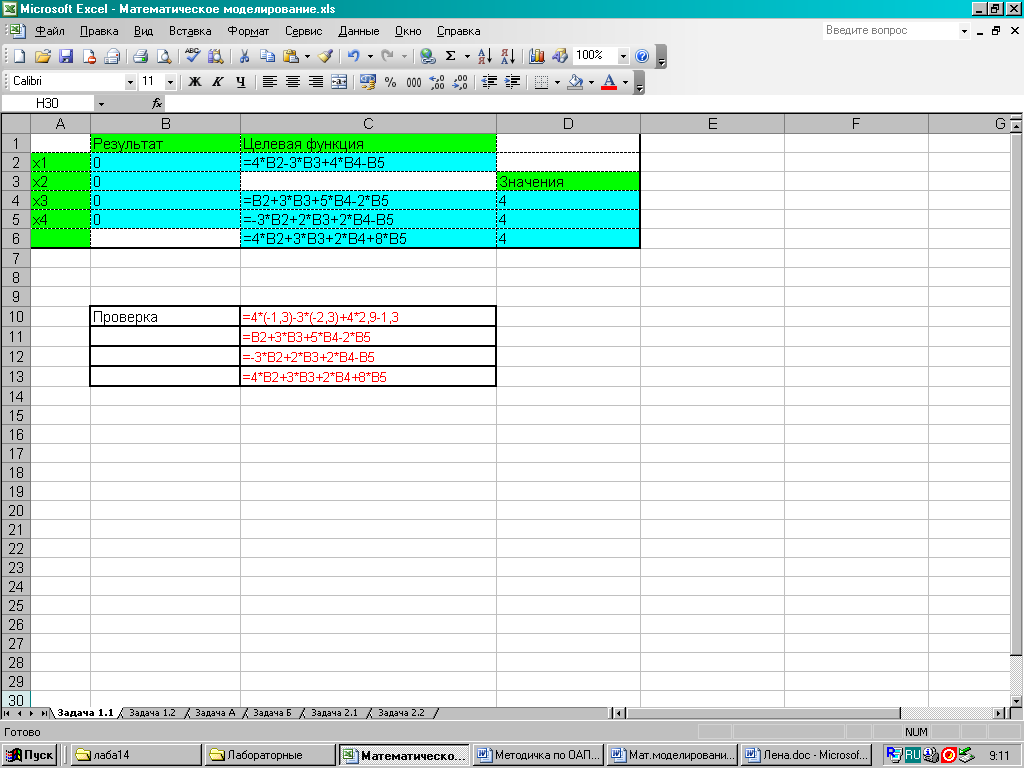Open the 100% zoom dropdown
This screenshot has width=1024, height=768.
623,56
